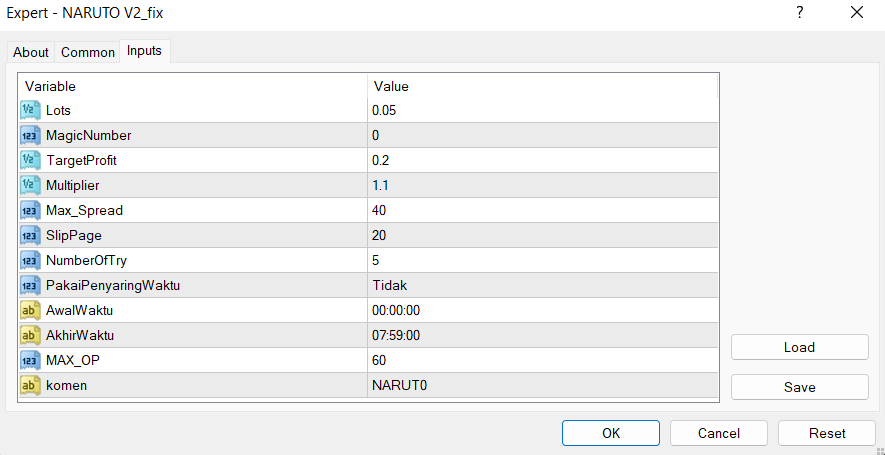
Task: Click the string icon next to AwalWaktu
Action: (30, 310)
